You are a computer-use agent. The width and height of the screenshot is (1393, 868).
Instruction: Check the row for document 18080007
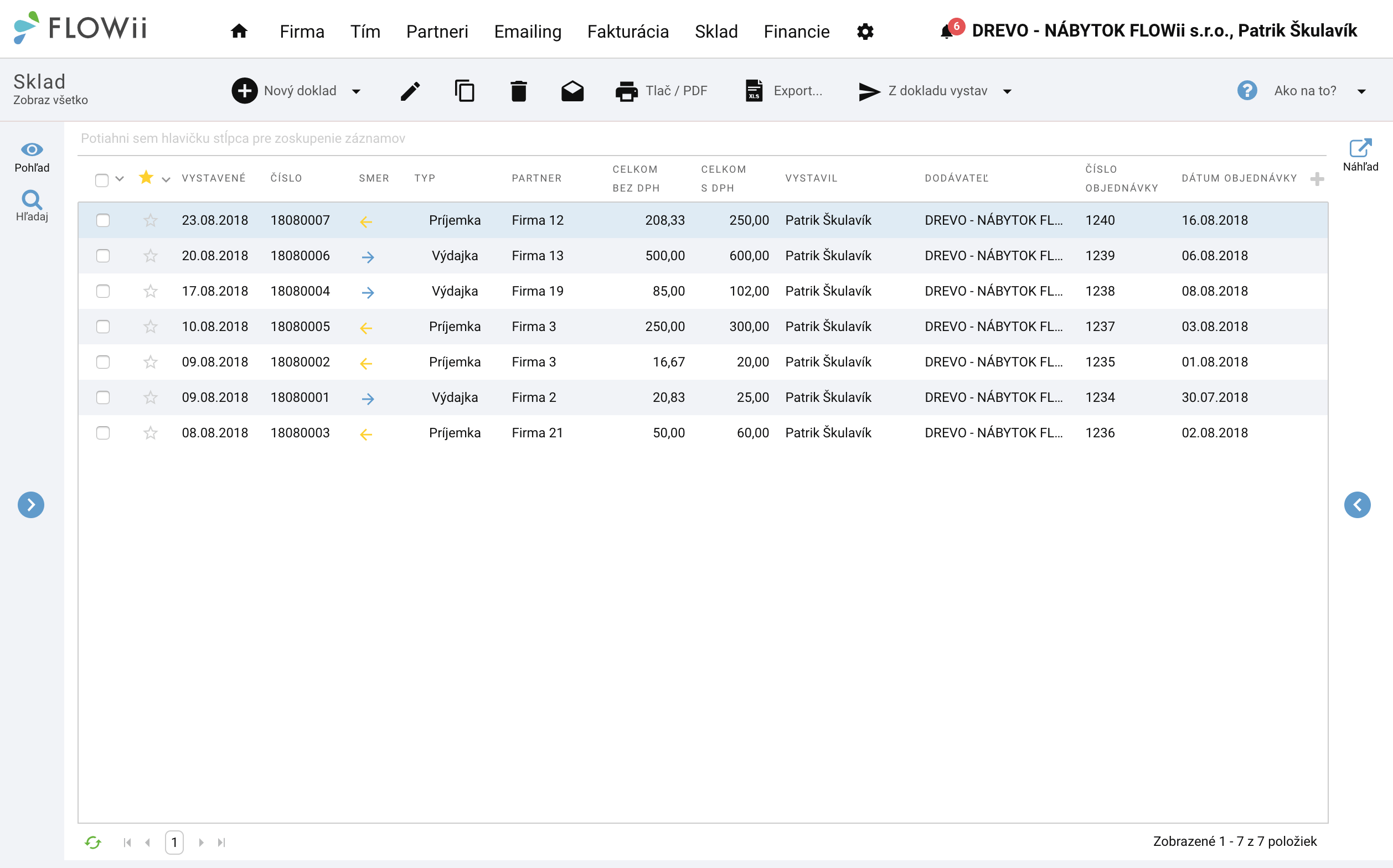[103, 220]
